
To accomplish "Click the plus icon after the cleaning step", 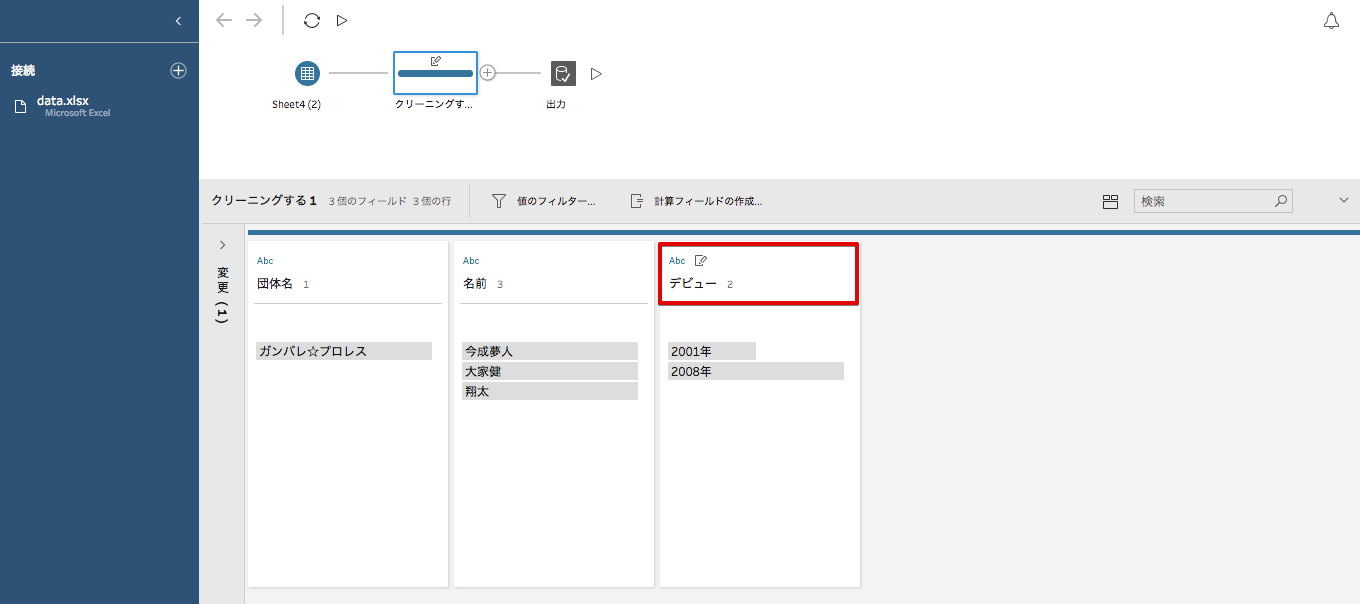I will (488, 72).
